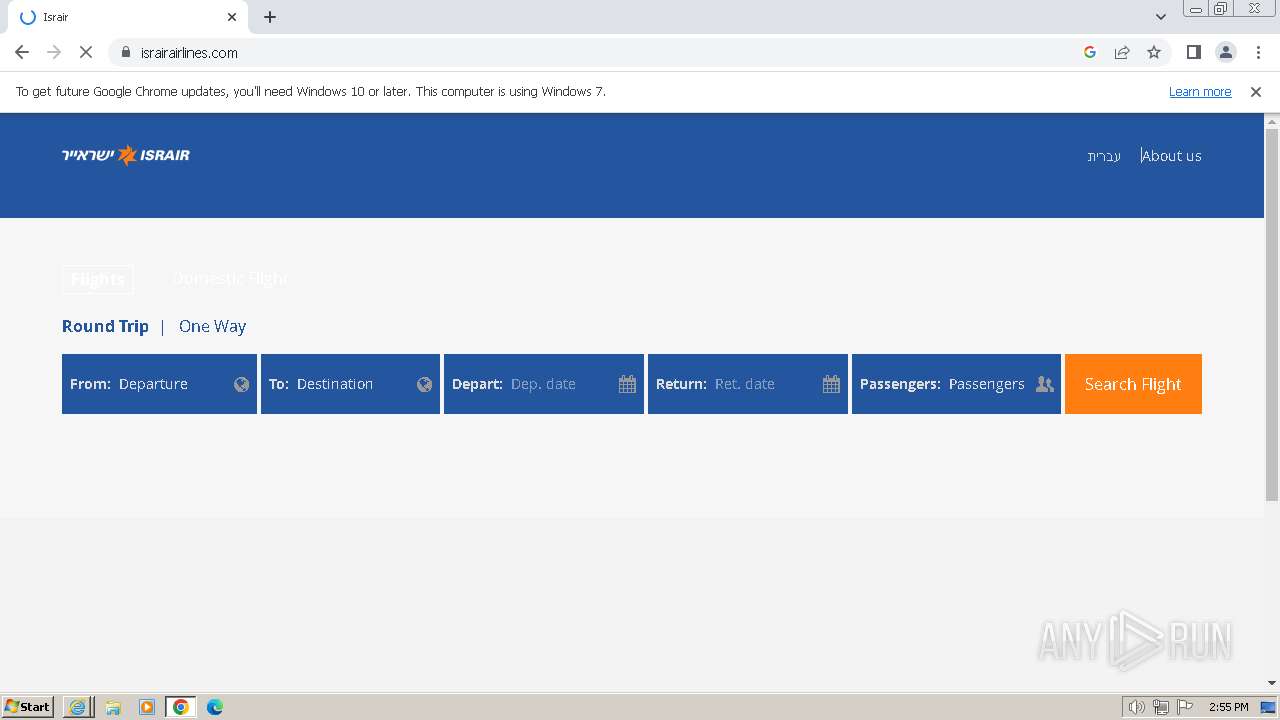Screen dimensions: 1280x720
Task: Open Windows Media Player from the taskbar
Action: tap(147, 707)
